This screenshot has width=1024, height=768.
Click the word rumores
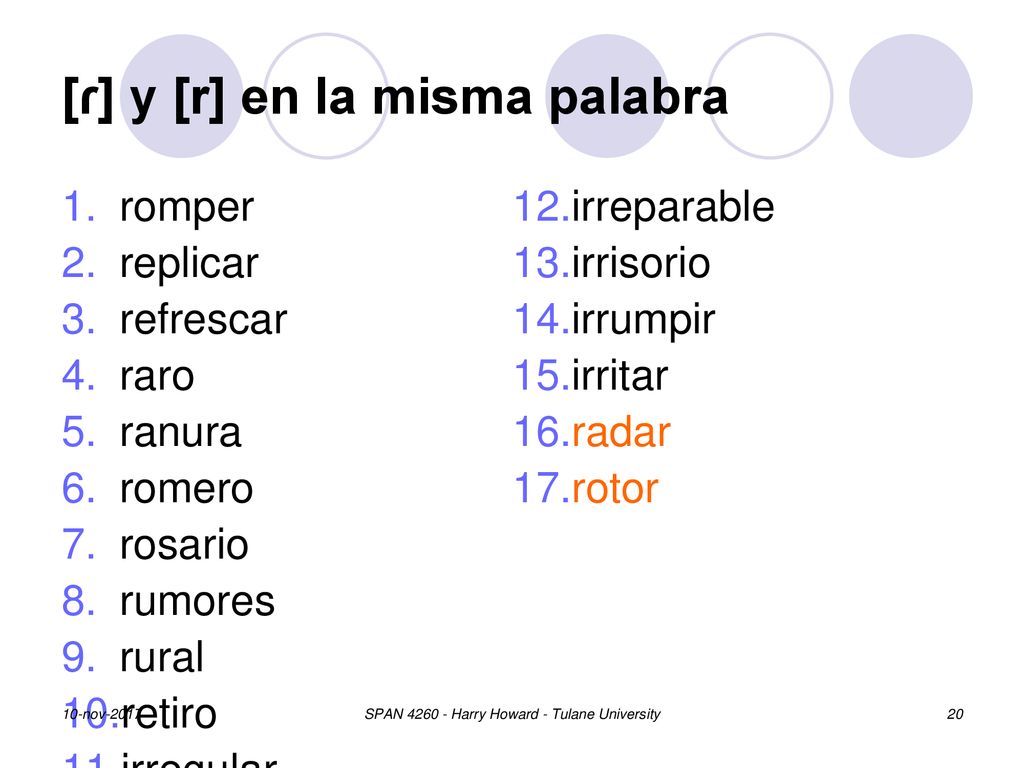click(197, 602)
